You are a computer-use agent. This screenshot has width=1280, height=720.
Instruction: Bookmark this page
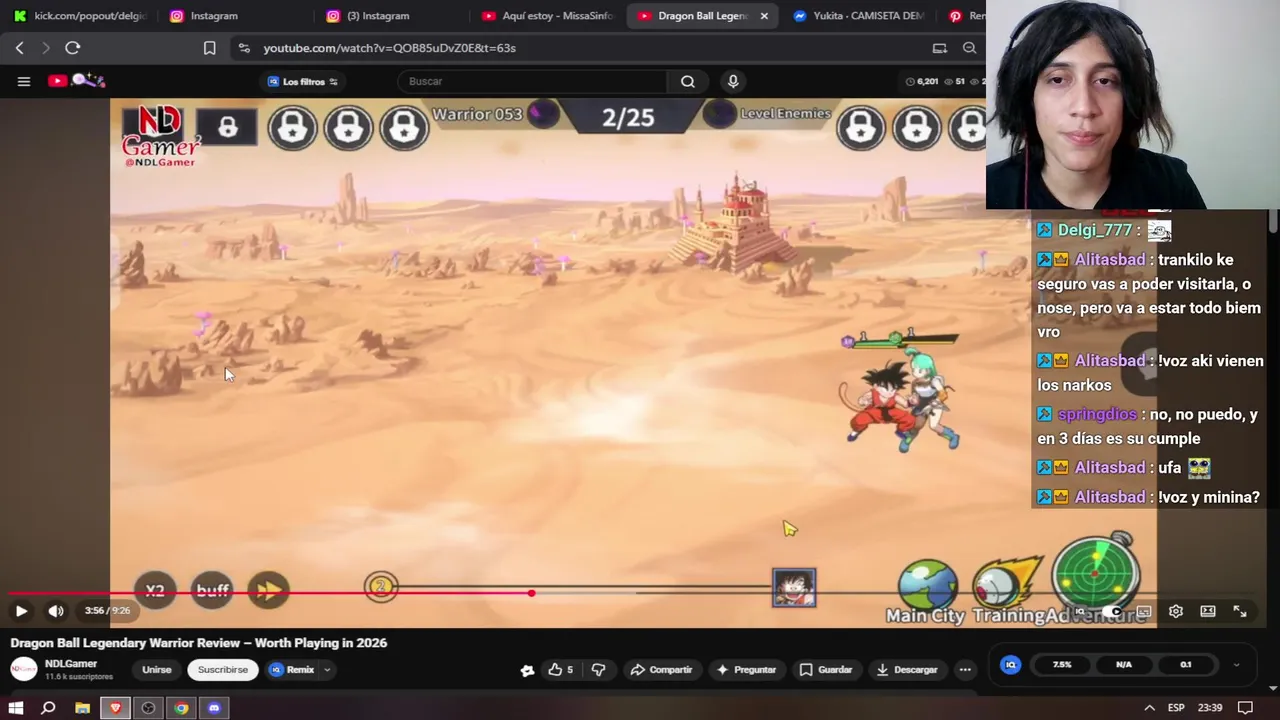pos(209,48)
